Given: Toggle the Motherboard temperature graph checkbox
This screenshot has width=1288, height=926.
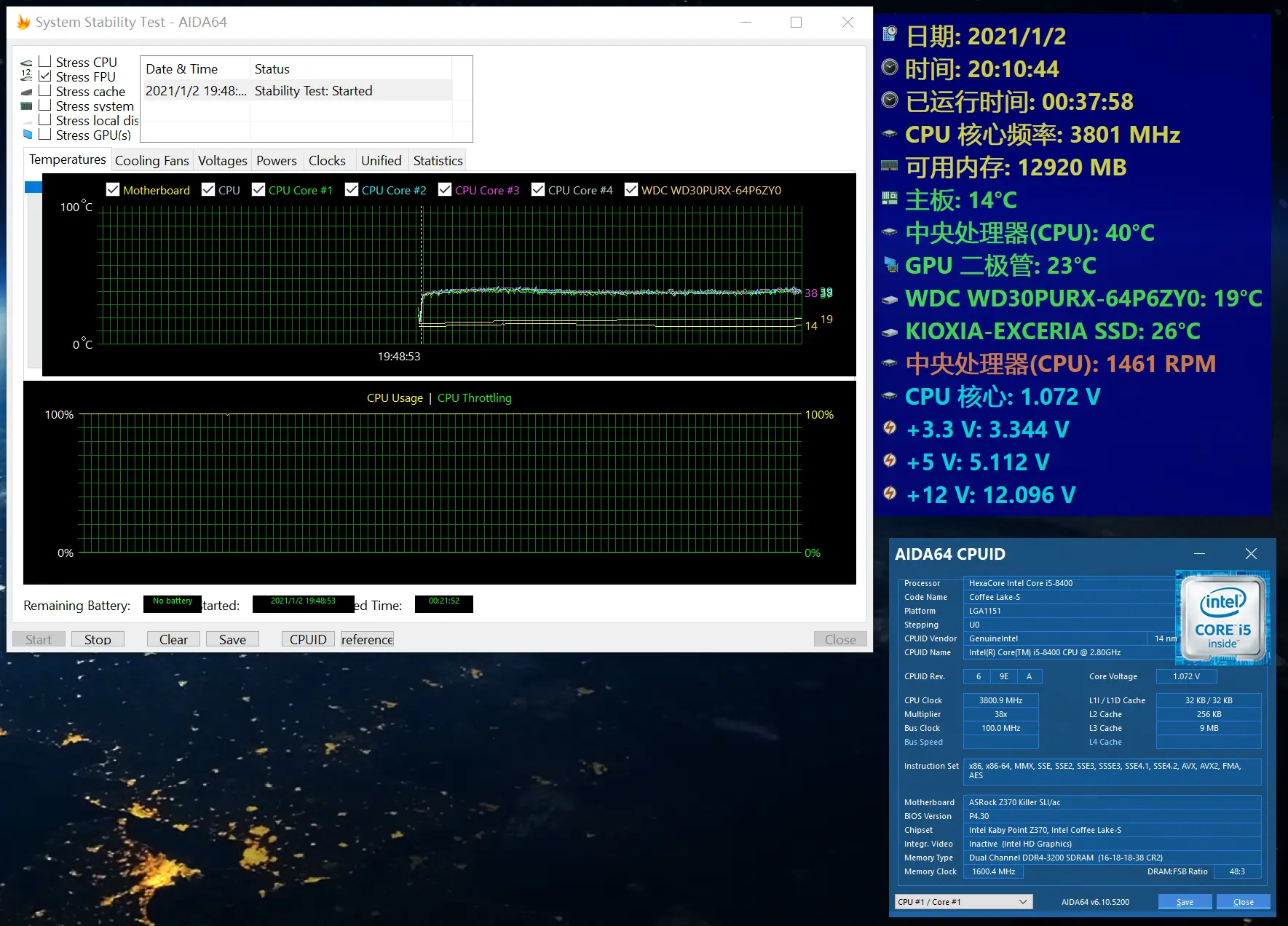Looking at the screenshot, I should 113,189.
